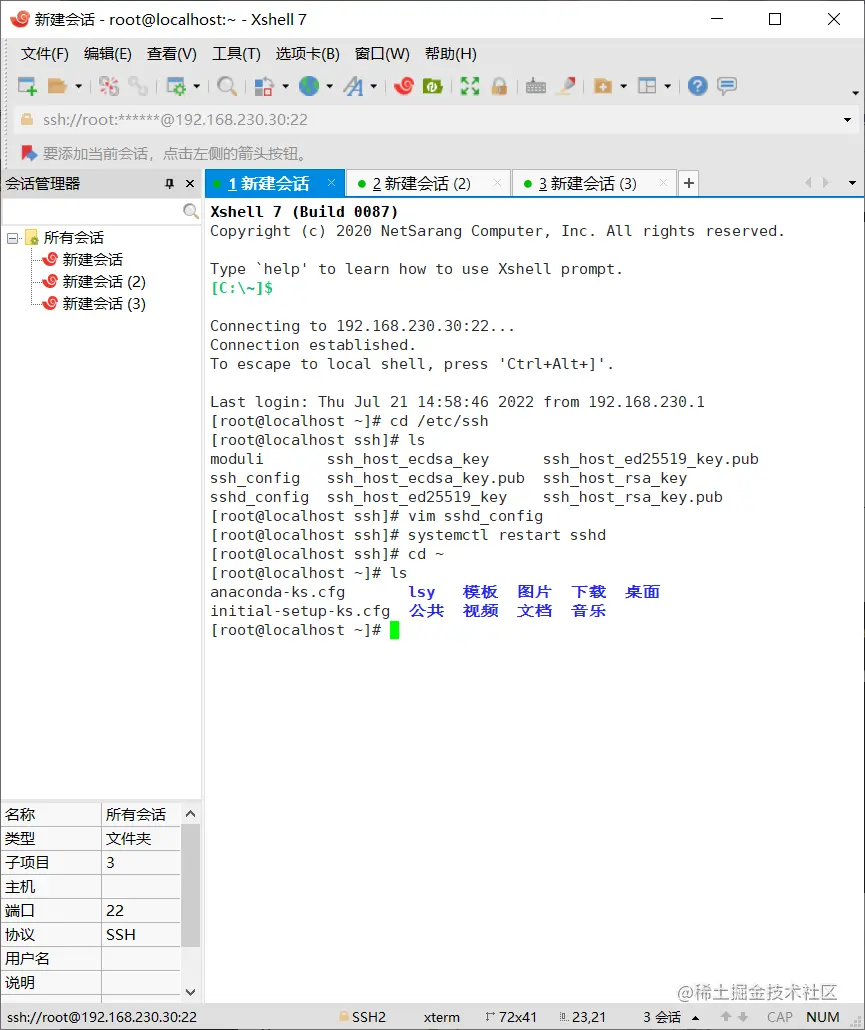Open the session Properties gear icon

point(176,86)
